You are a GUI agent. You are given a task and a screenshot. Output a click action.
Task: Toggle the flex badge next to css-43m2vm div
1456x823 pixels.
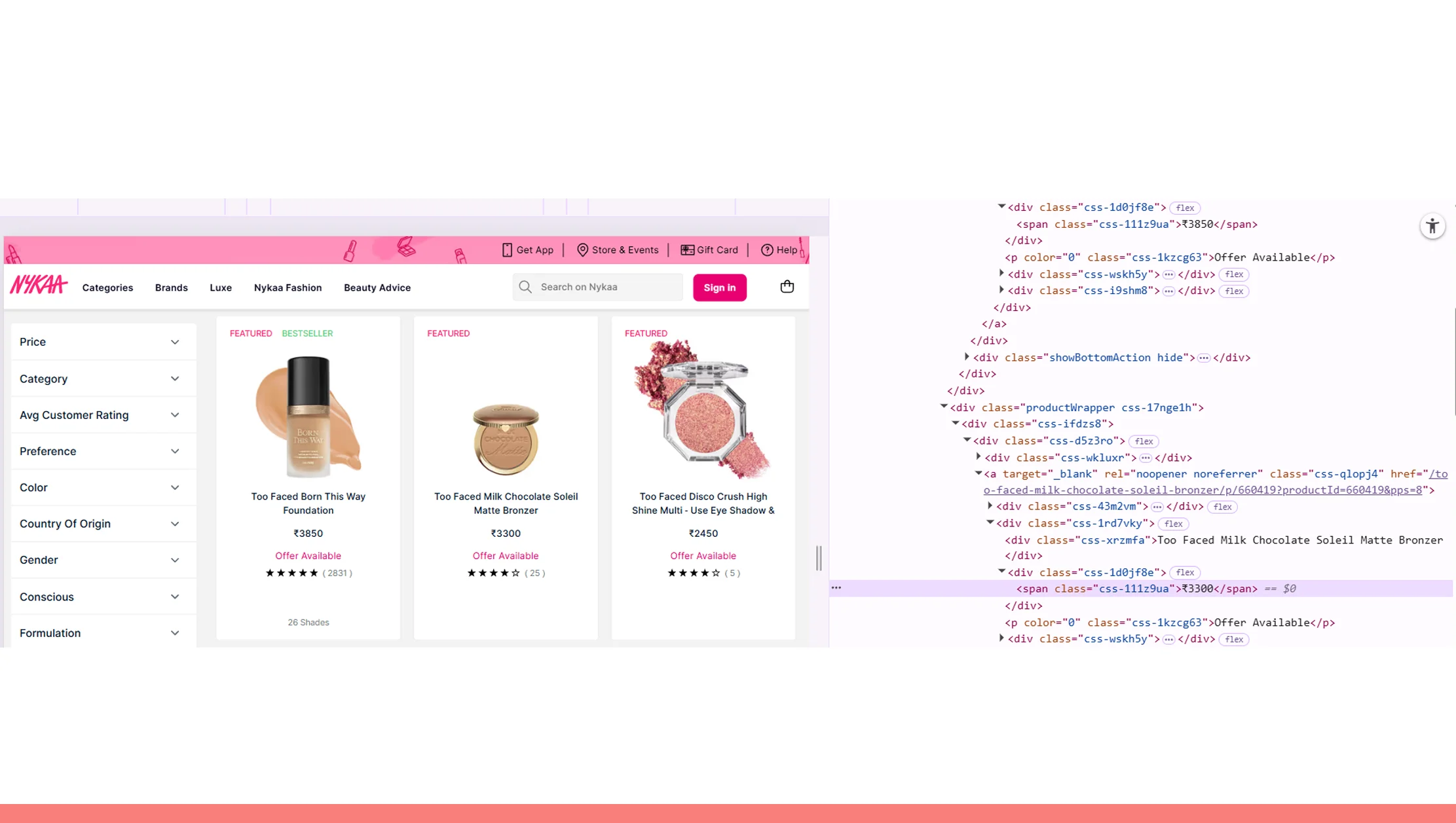click(x=1222, y=506)
